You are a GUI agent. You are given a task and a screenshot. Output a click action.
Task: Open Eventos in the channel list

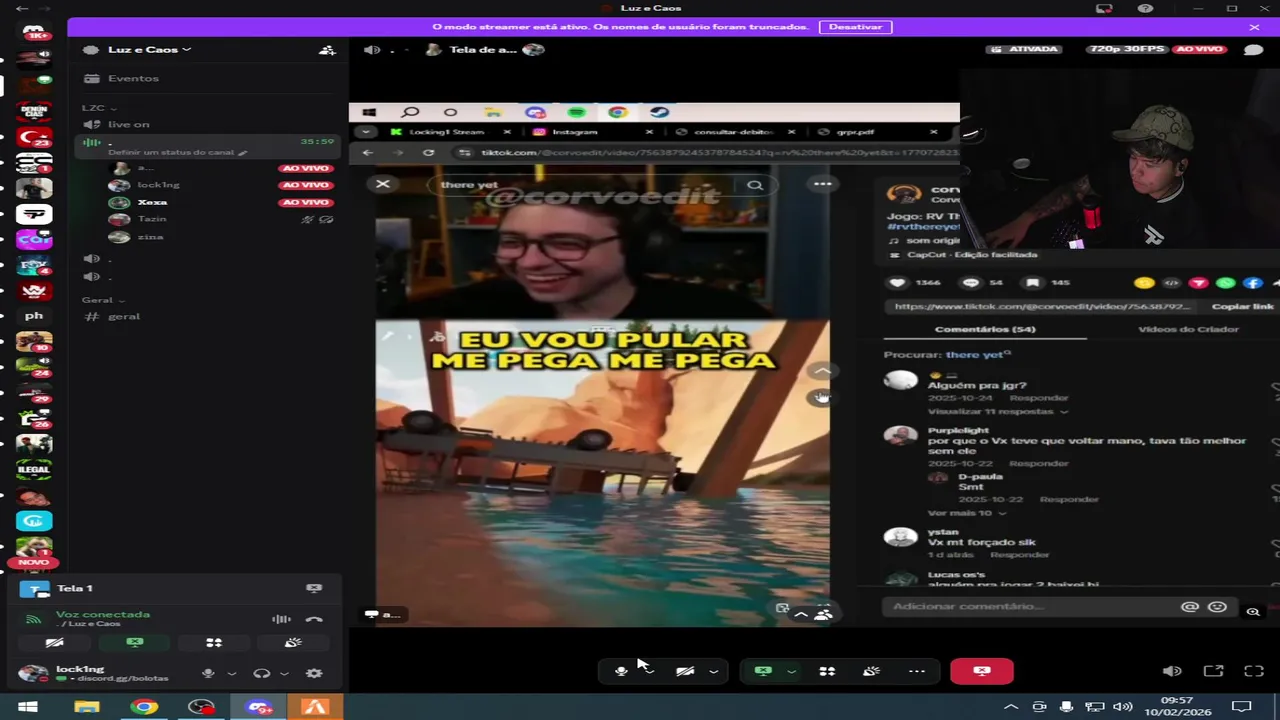tap(132, 78)
